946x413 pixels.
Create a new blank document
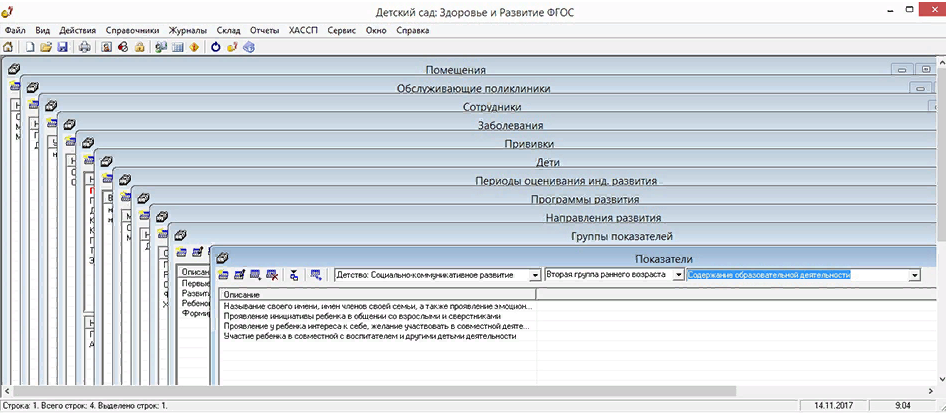[x=30, y=47]
